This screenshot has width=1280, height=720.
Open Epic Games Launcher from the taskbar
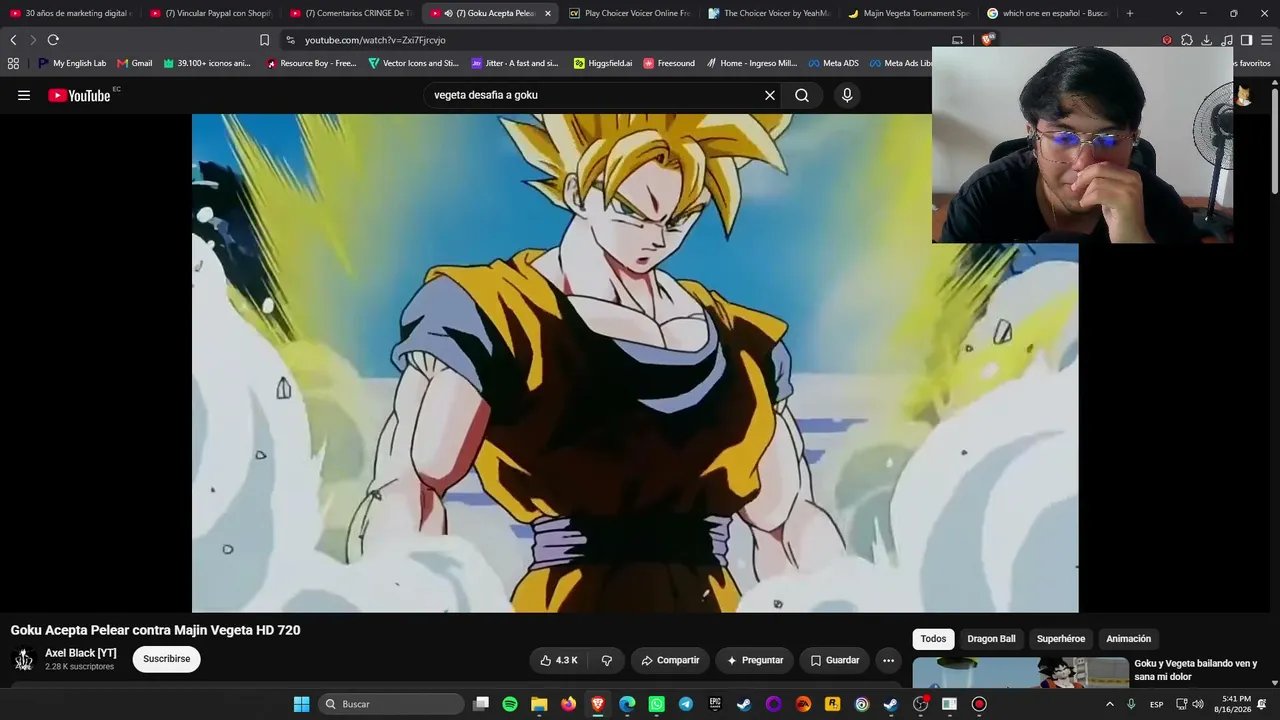[715, 704]
